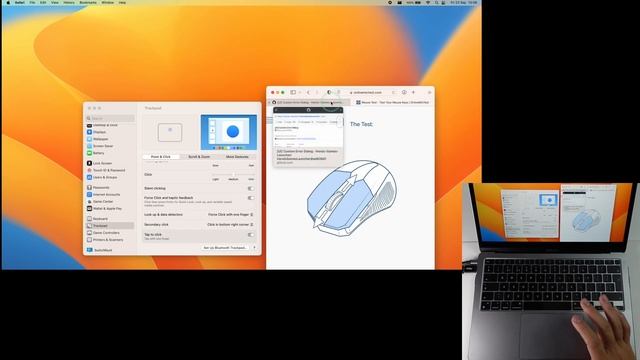Toggle Silent clicking switch
This screenshot has height=360, width=640.
pos(251,189)
